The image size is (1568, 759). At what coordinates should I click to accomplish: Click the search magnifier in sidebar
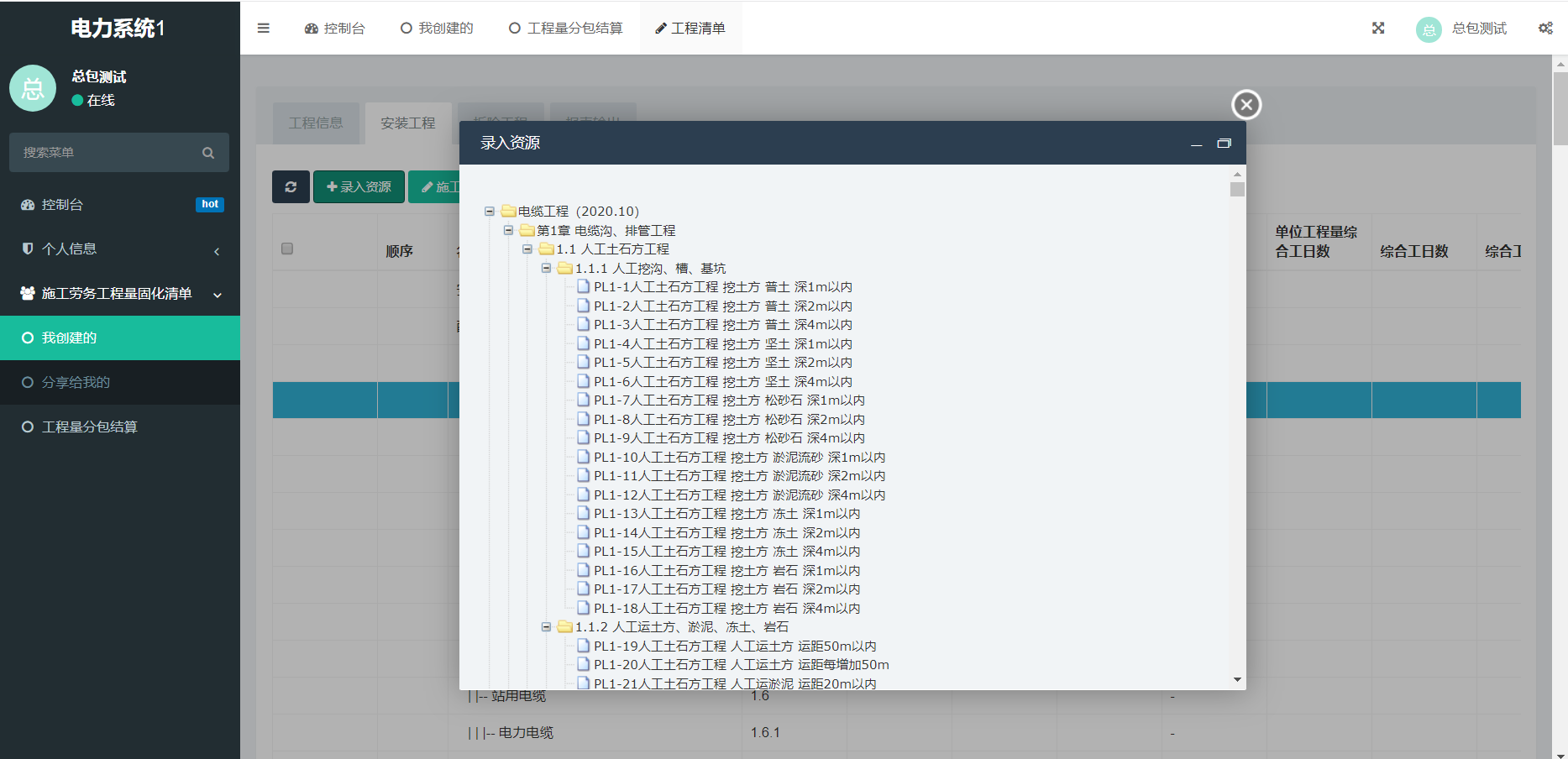point(208,153)
